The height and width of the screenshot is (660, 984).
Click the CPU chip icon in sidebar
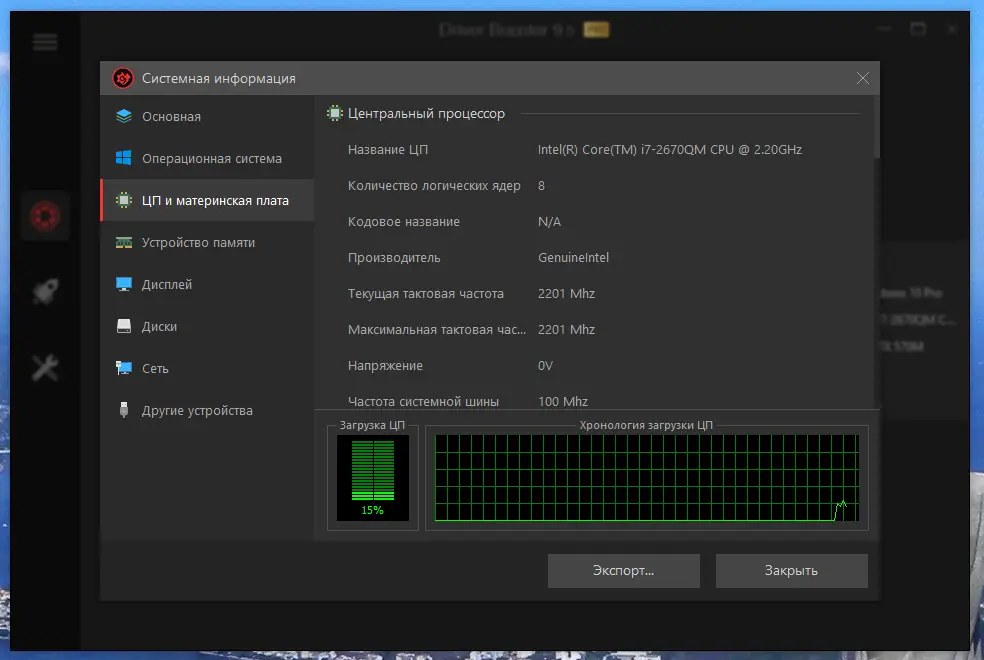pyautogui.click(x=124, y=200)
